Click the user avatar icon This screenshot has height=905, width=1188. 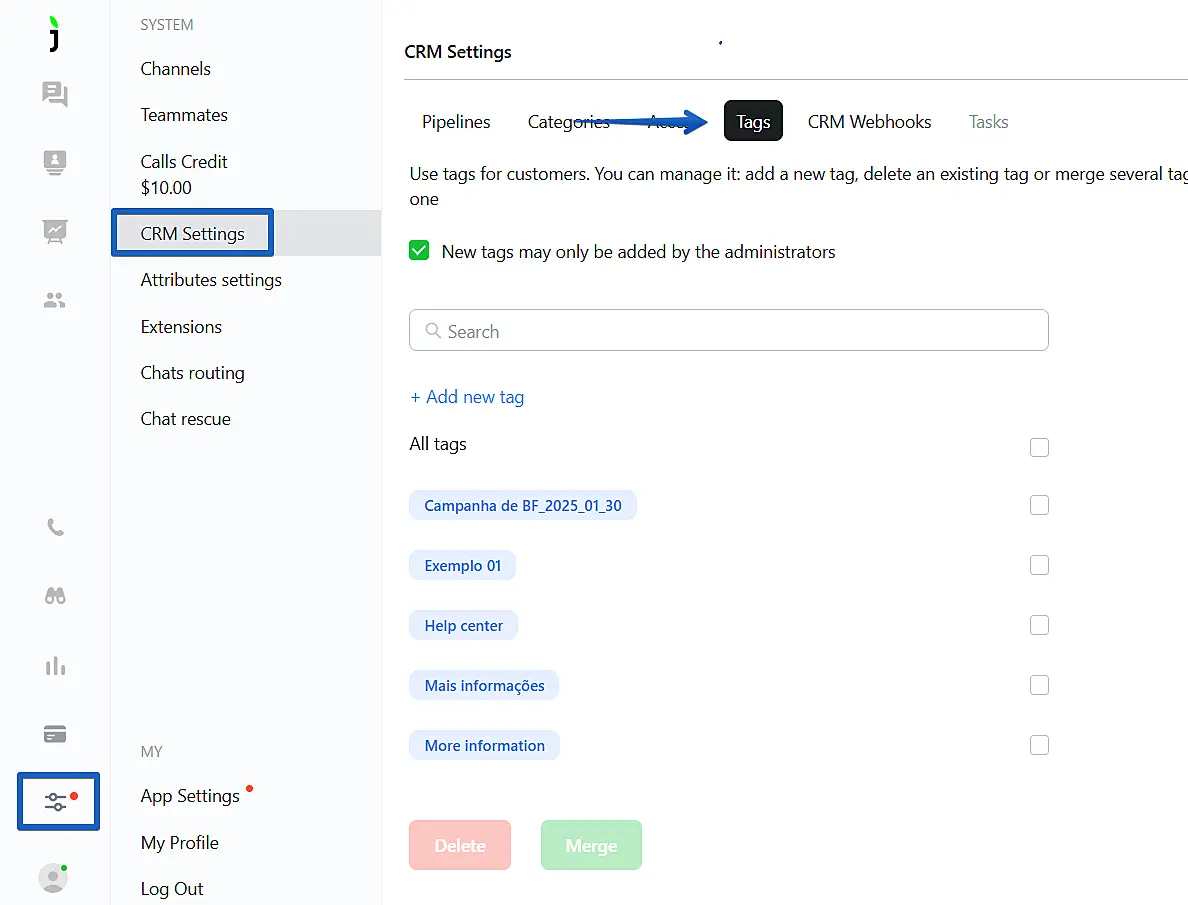point(53,878)
